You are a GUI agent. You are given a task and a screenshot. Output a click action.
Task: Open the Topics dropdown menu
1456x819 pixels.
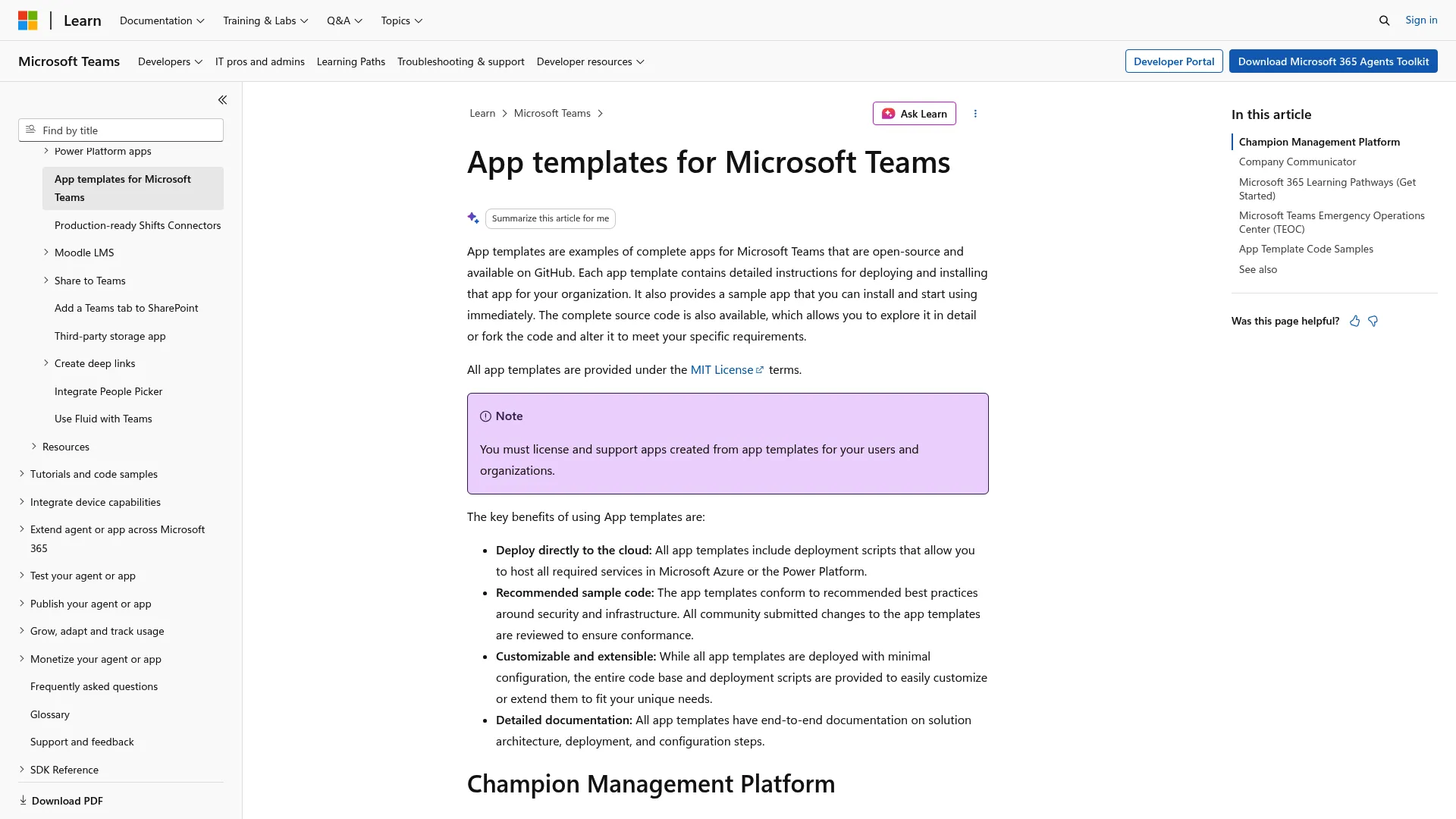(x=401, y=20)
